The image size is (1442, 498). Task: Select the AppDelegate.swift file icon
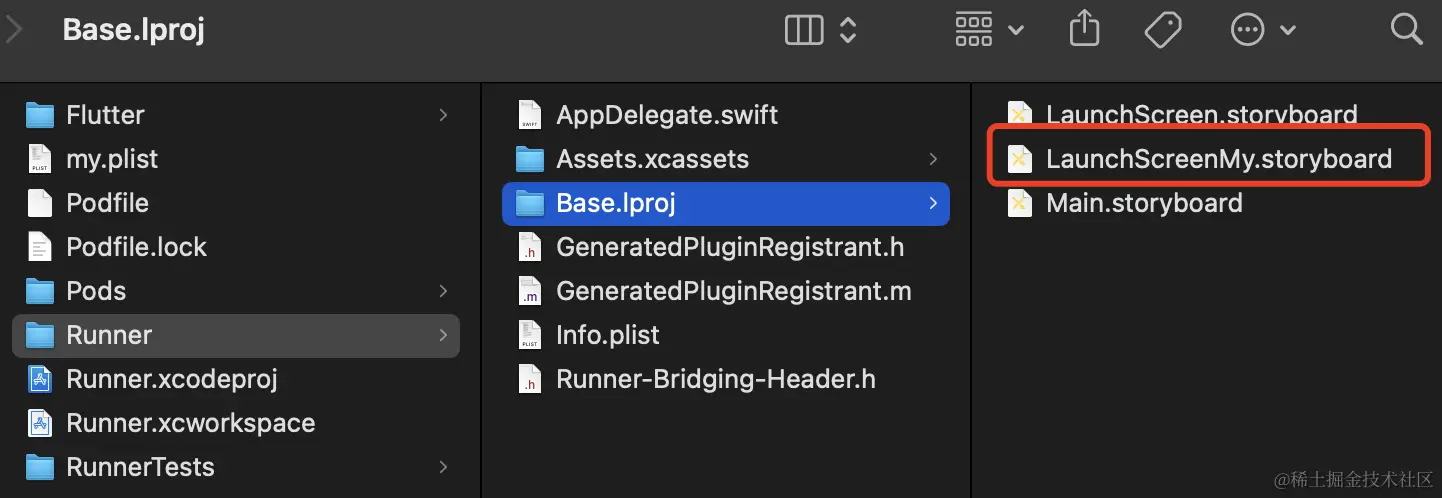pyautogui.click(x=529, y=115)
